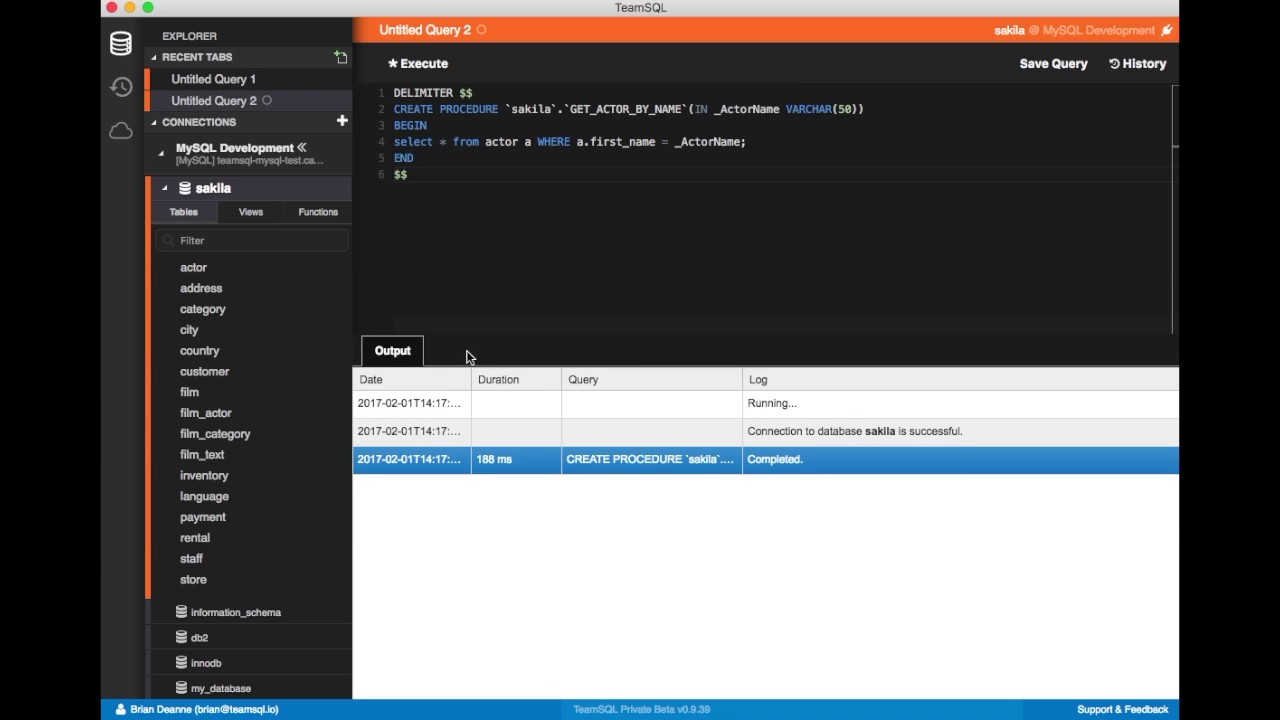
Task: Select the inventory table
Action: [204, 475]
